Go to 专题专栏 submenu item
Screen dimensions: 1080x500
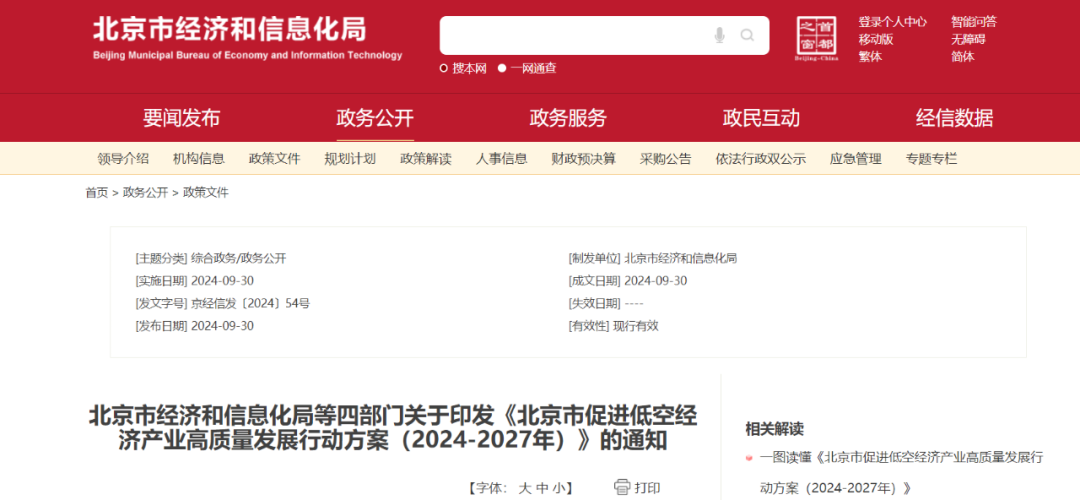pyautogui.click(x=932, y=159)
